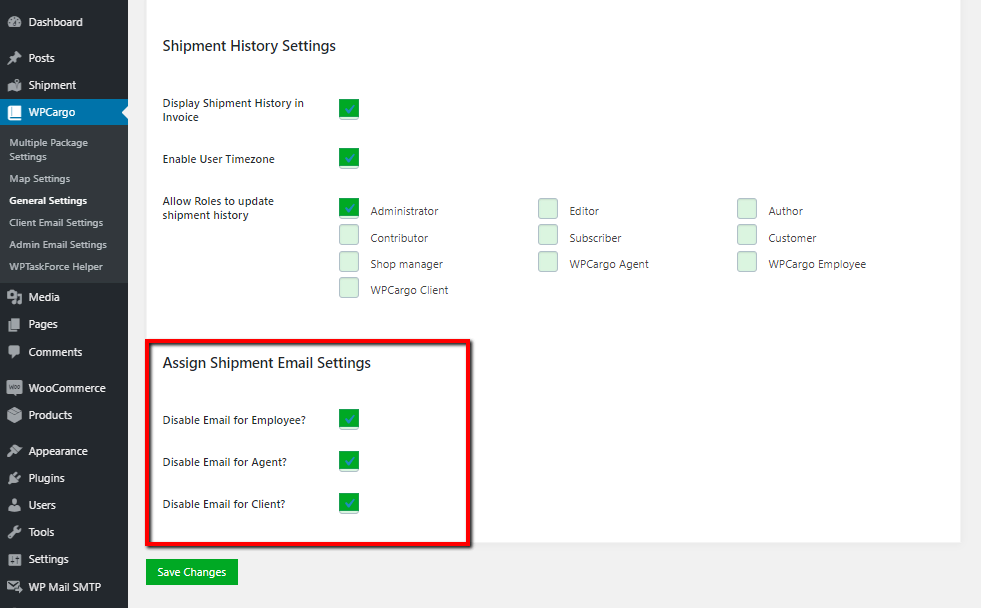
Task: Go to Dashboard menu label
Action: (x=56, y=22)
